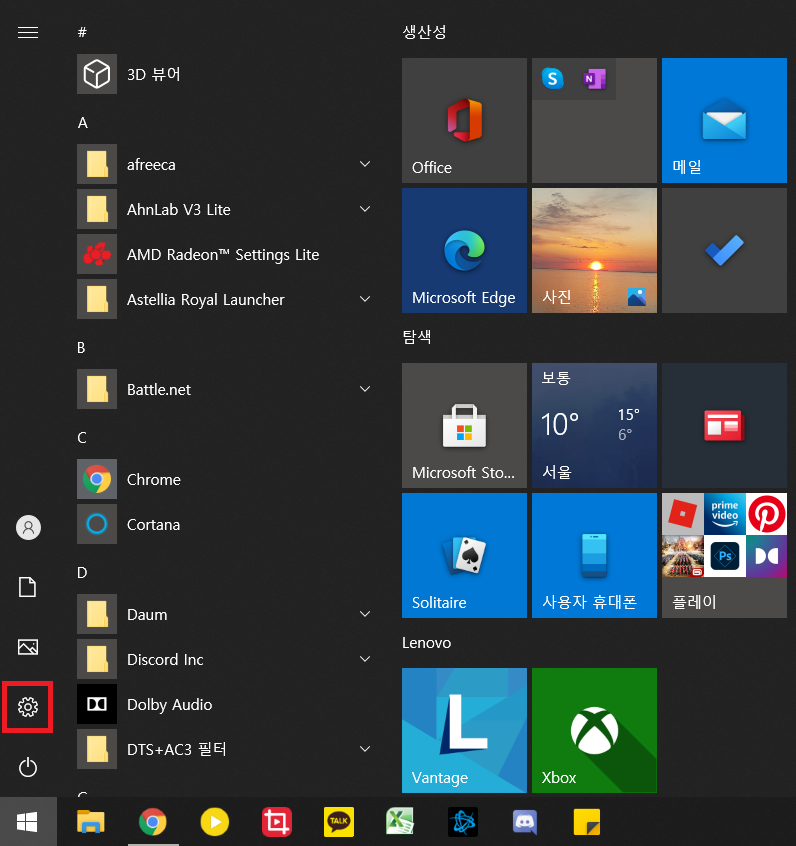Open Dolby icon in the 플레이 tile
The width and height of the screenshot is (796, 846).
click(766, 556)
